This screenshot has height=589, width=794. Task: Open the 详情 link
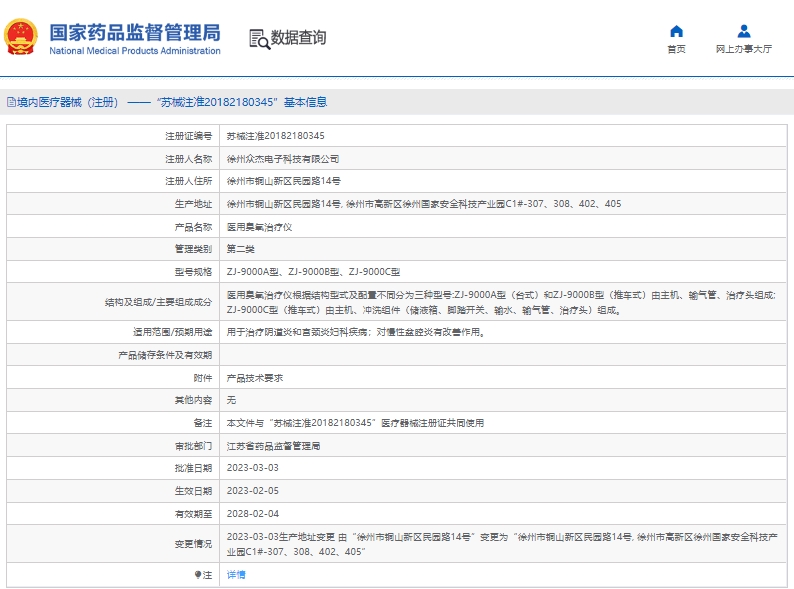[x=236, y=575]
